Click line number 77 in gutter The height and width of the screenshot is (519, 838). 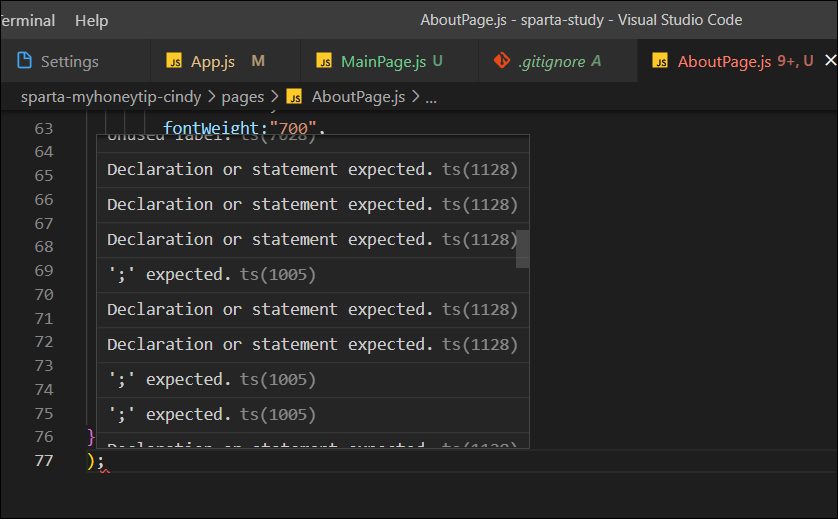click(44, 461)
